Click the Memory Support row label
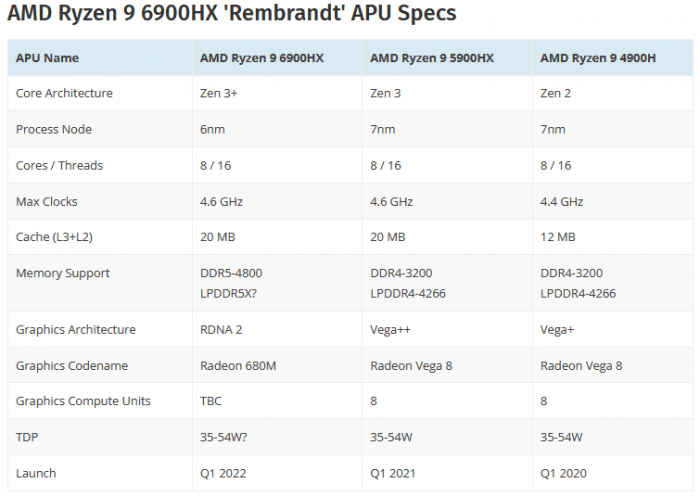Image resolution: width=700 pixels, height=496 pixels. click(63, 273)
